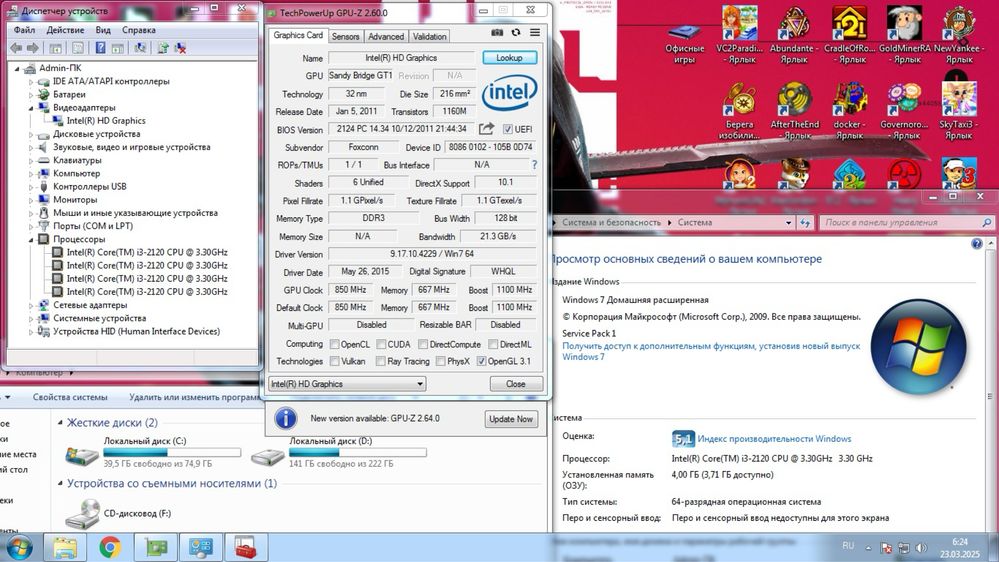Click uninstall device icon with red X
999x562 pixels.
pyautogui.click(x=180, y=48)
